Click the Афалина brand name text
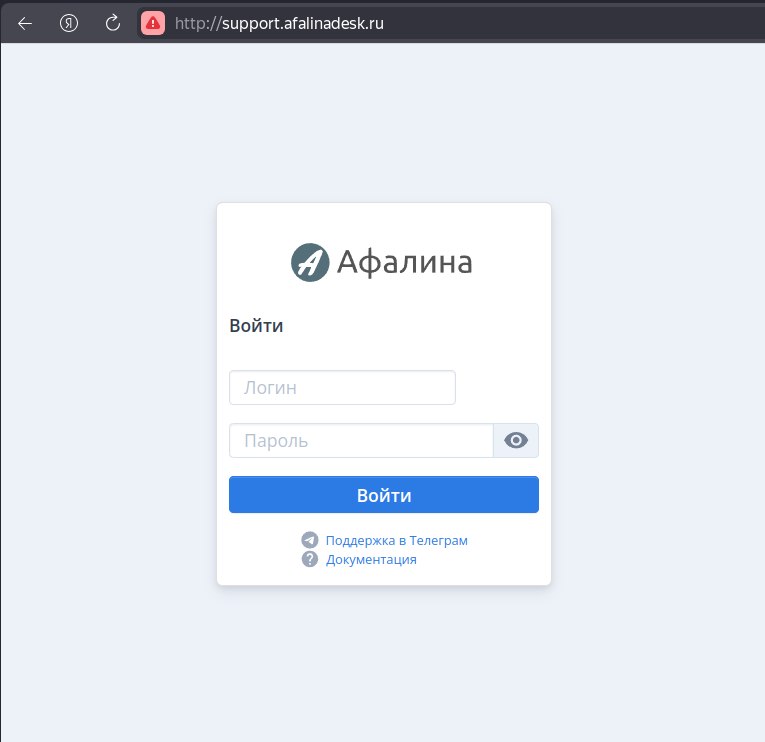 [x=404, y=262]
